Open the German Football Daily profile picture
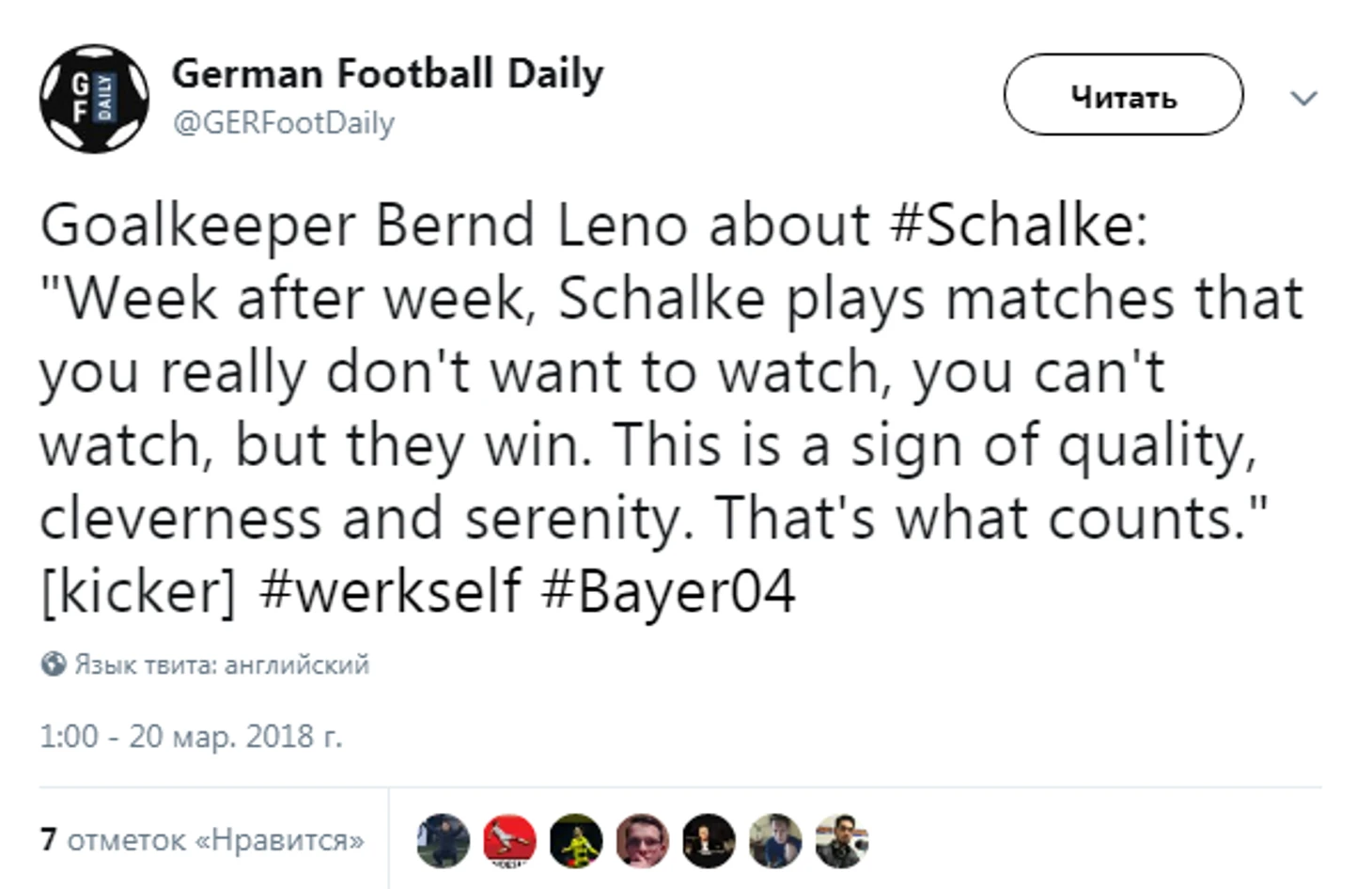Viewport: 1372px width, 889px height. (x=94, y=99)
